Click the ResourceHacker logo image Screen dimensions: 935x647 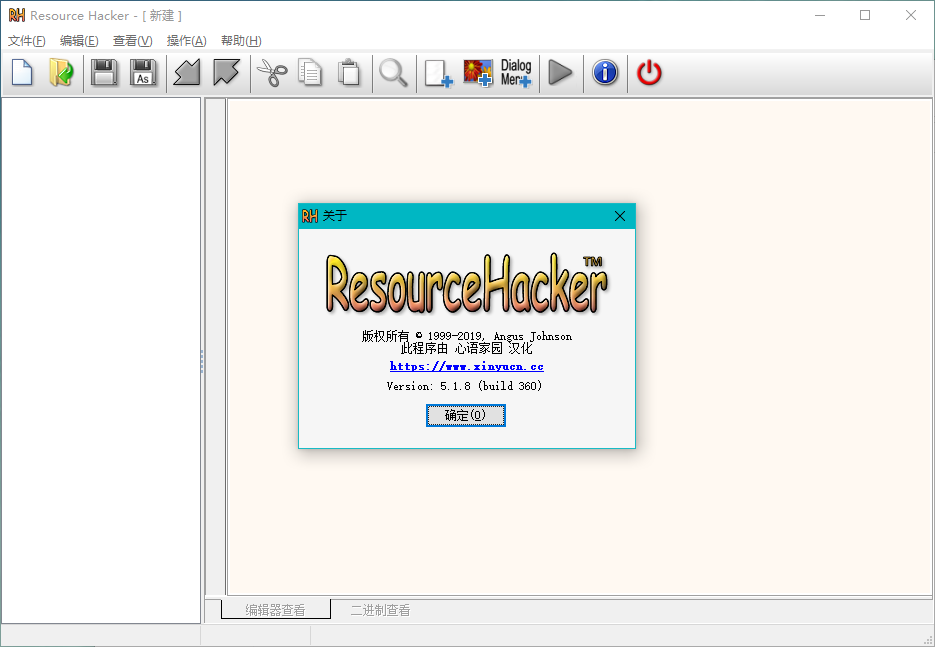coord(467,284)
